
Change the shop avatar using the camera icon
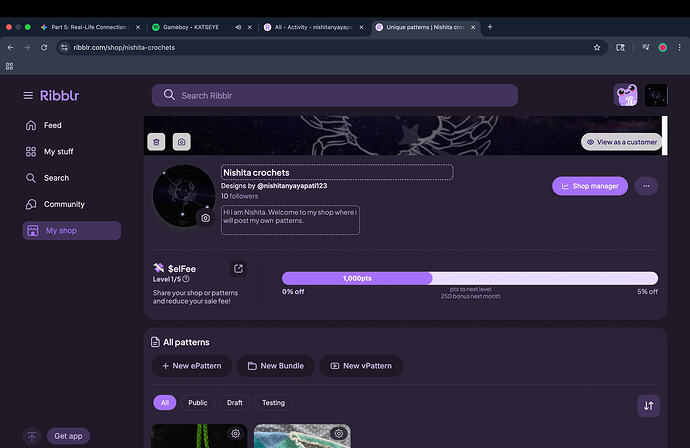tap(206, 218)
